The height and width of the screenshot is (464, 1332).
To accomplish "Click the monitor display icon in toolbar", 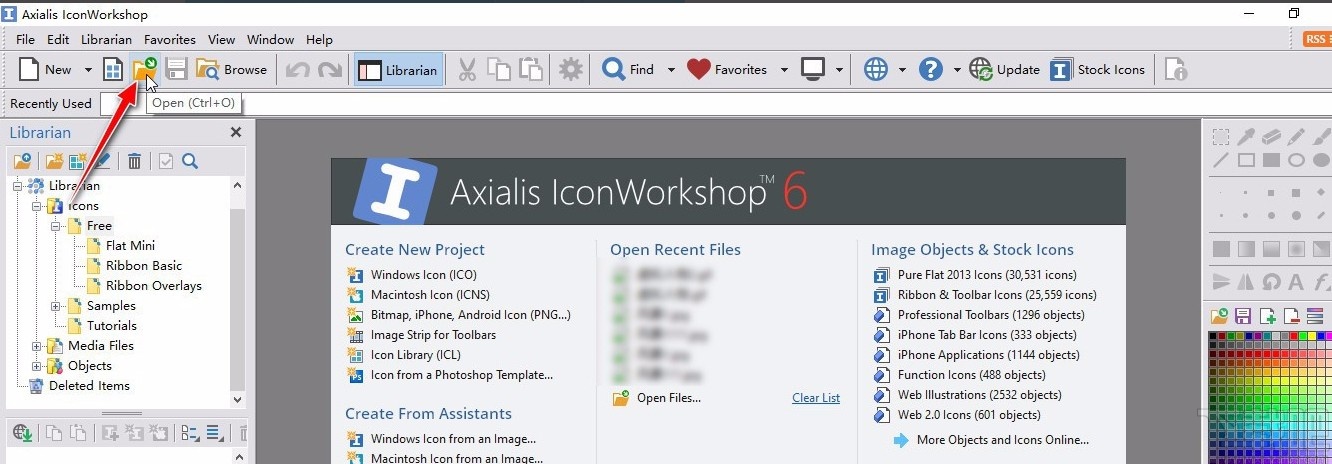I will (813, 70).
